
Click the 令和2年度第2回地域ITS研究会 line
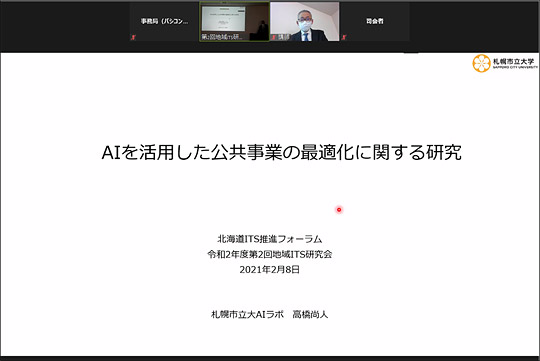(270, 254)
